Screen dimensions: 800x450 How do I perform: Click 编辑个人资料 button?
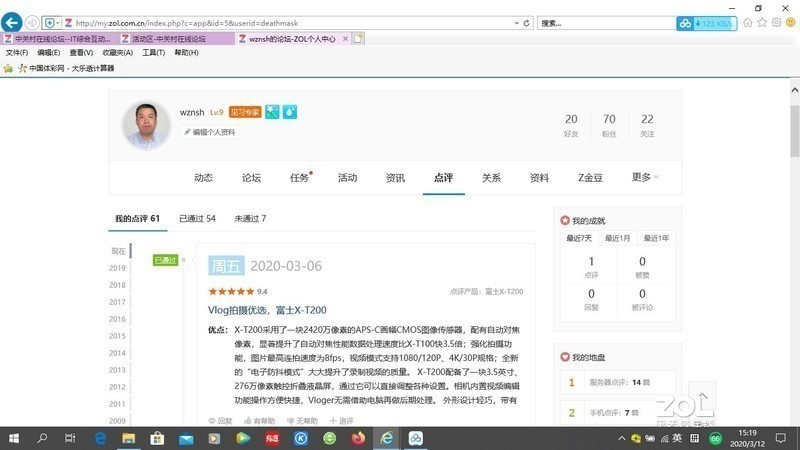point(210,132)
